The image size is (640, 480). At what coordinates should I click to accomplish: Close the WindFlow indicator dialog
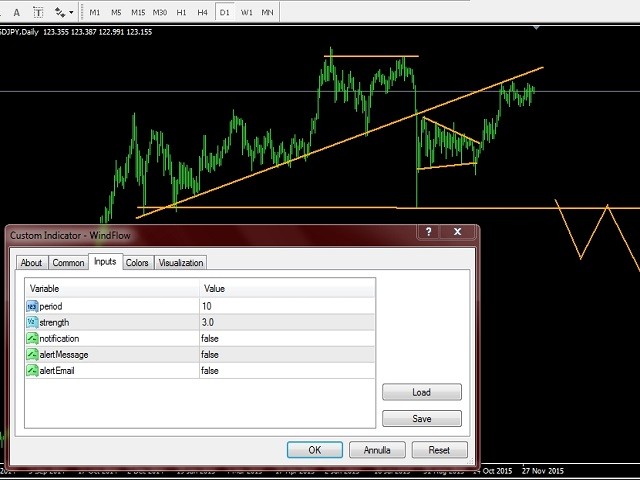coord(458,232)
